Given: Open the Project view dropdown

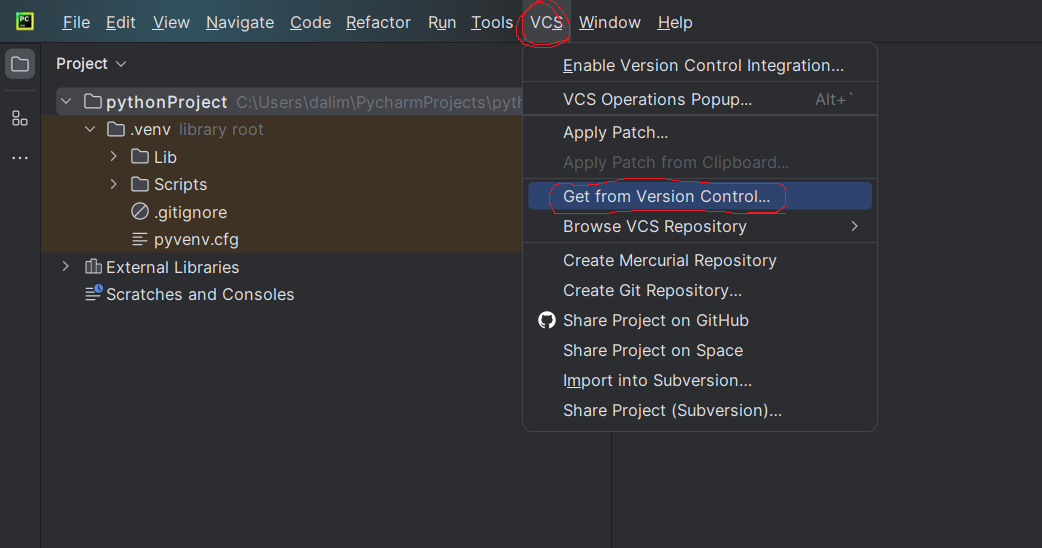Looking at the screenshot, I should click(91, 64).
